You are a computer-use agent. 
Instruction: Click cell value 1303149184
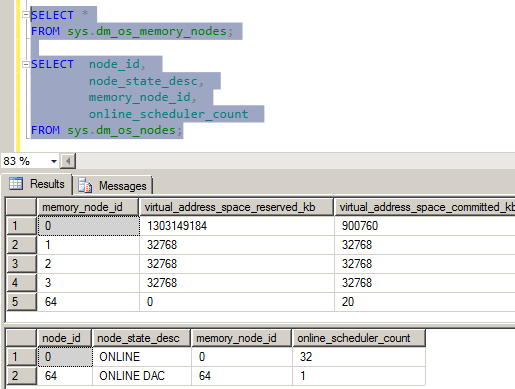click(237, 226)
